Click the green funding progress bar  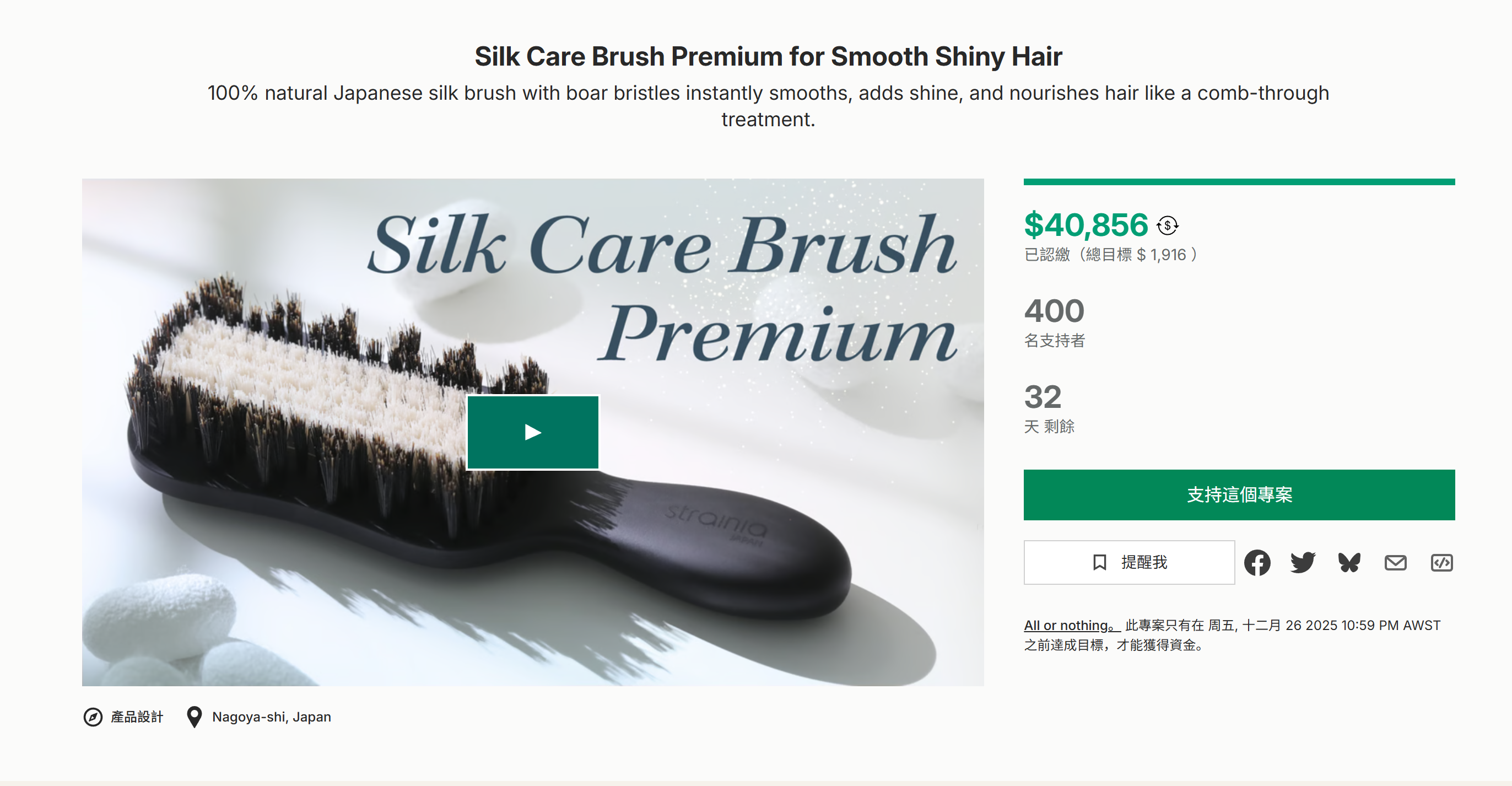[x=1239, y=182]
